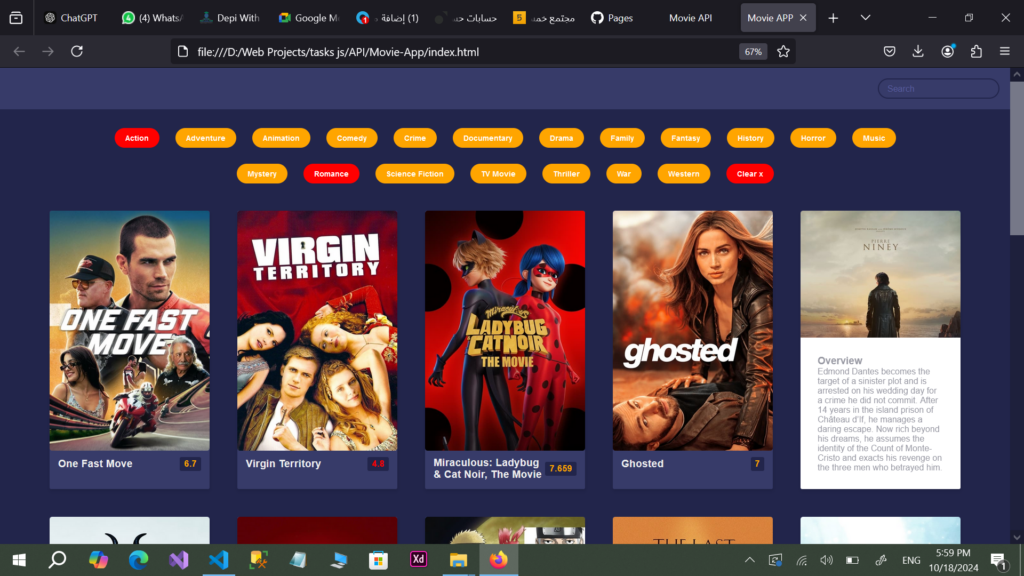The image size is (1024, 576).
Task: Open Microsoft Edge from the taskbar
Action: point(138,560)
